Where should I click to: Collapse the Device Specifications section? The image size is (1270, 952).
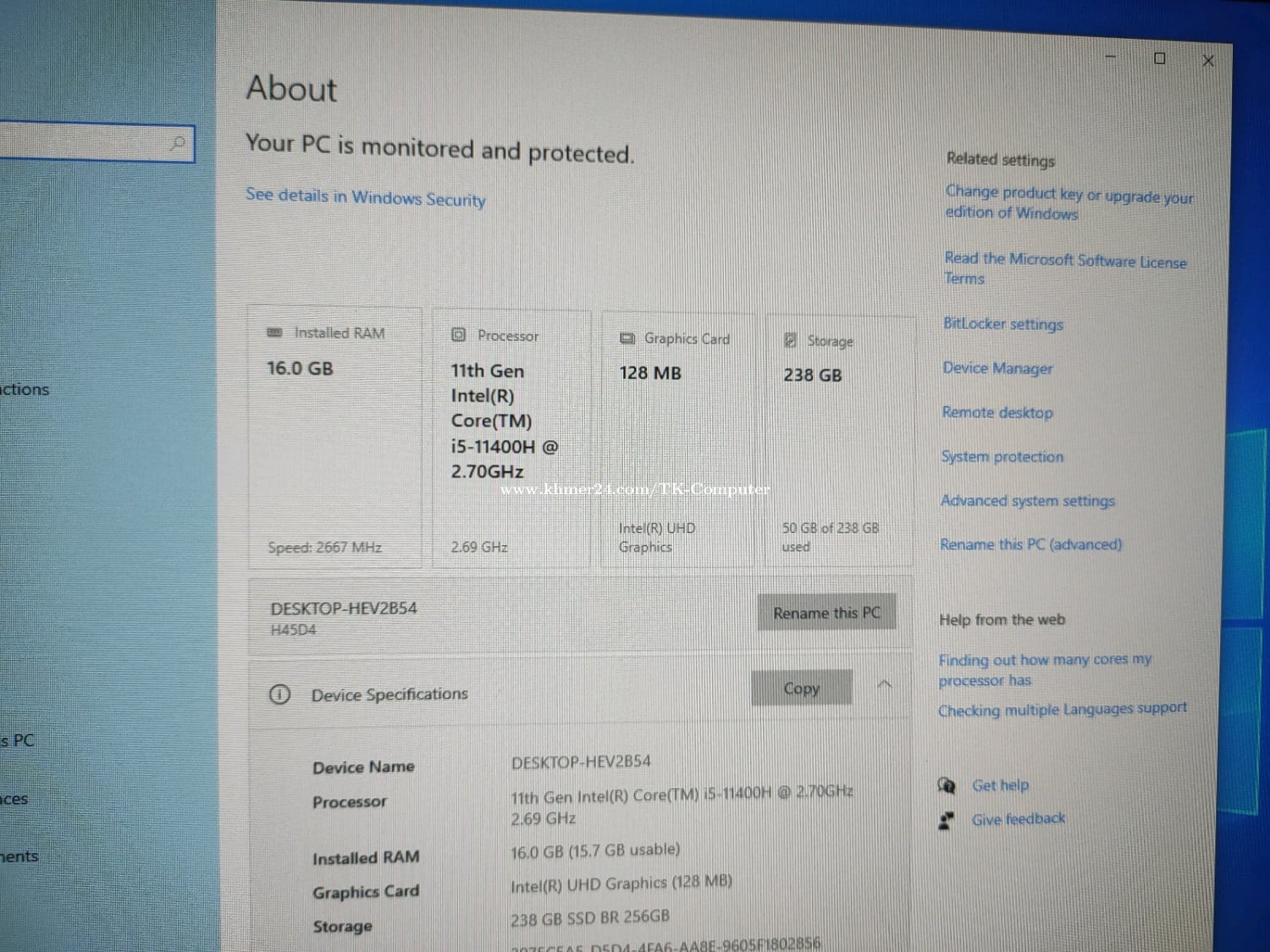(x=884, y=685)
